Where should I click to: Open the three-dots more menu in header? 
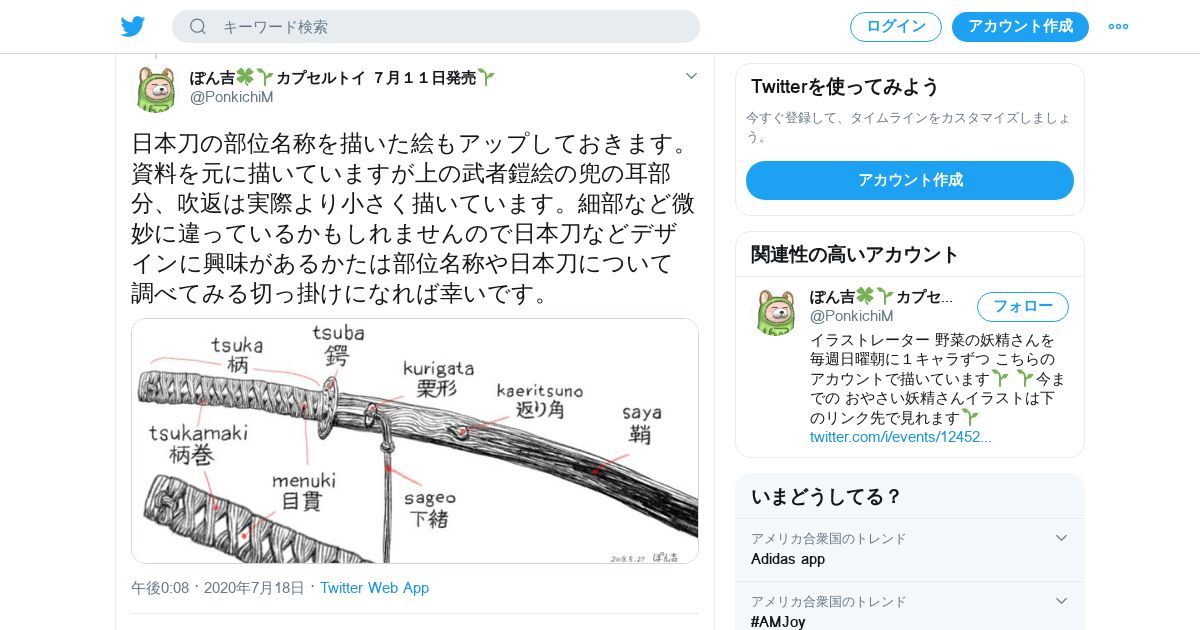1118,27
